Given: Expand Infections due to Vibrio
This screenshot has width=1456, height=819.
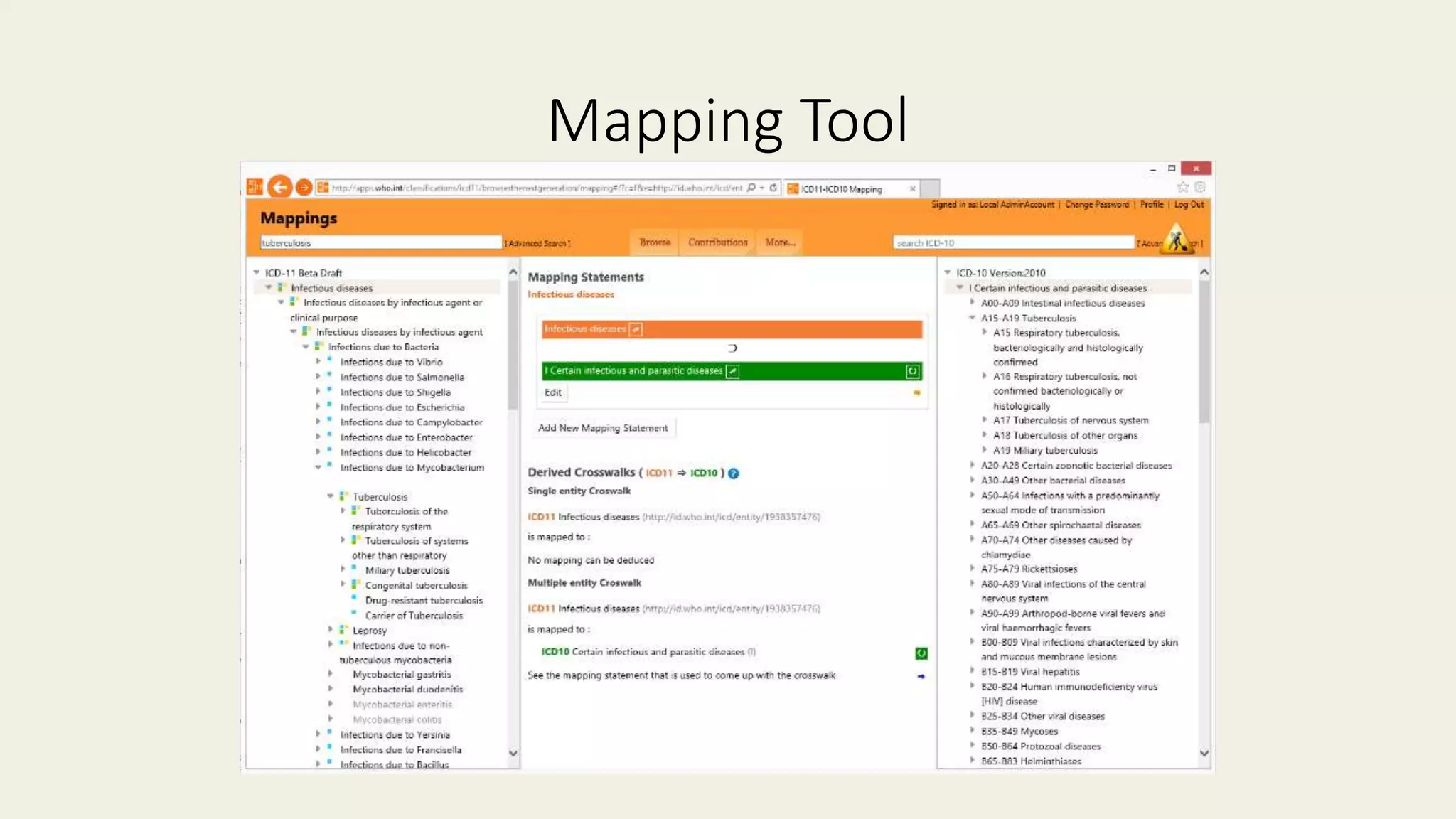Looking at the screenshot, I should point(318,362).
